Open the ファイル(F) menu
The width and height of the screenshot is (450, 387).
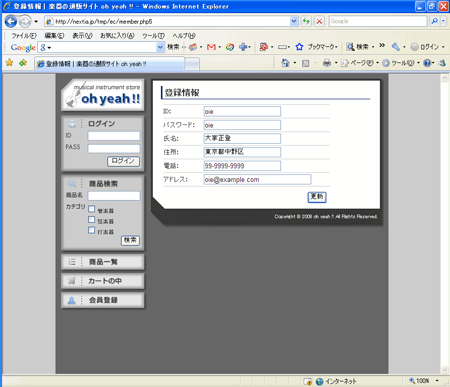click(x=24, y=36)
